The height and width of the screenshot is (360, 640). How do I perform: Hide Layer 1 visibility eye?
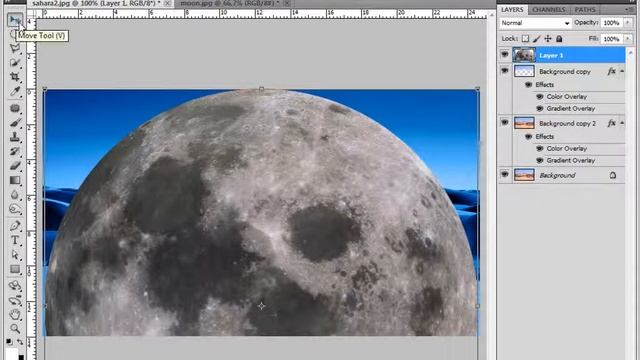tap(504, 54)
